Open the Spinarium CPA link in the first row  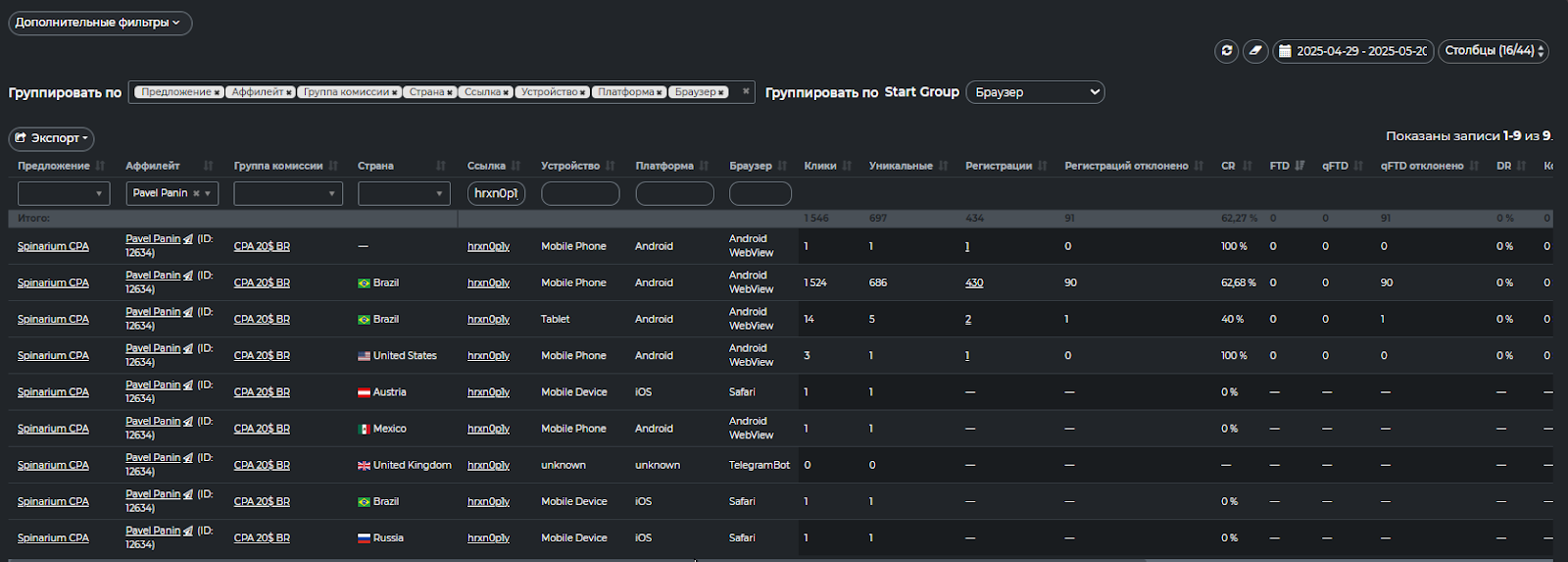pyautogui.click(x=53, y=247)
